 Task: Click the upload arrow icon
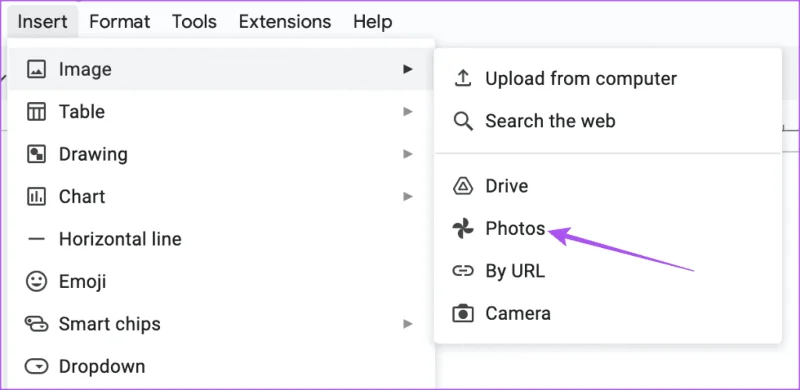tap(462, 79)
